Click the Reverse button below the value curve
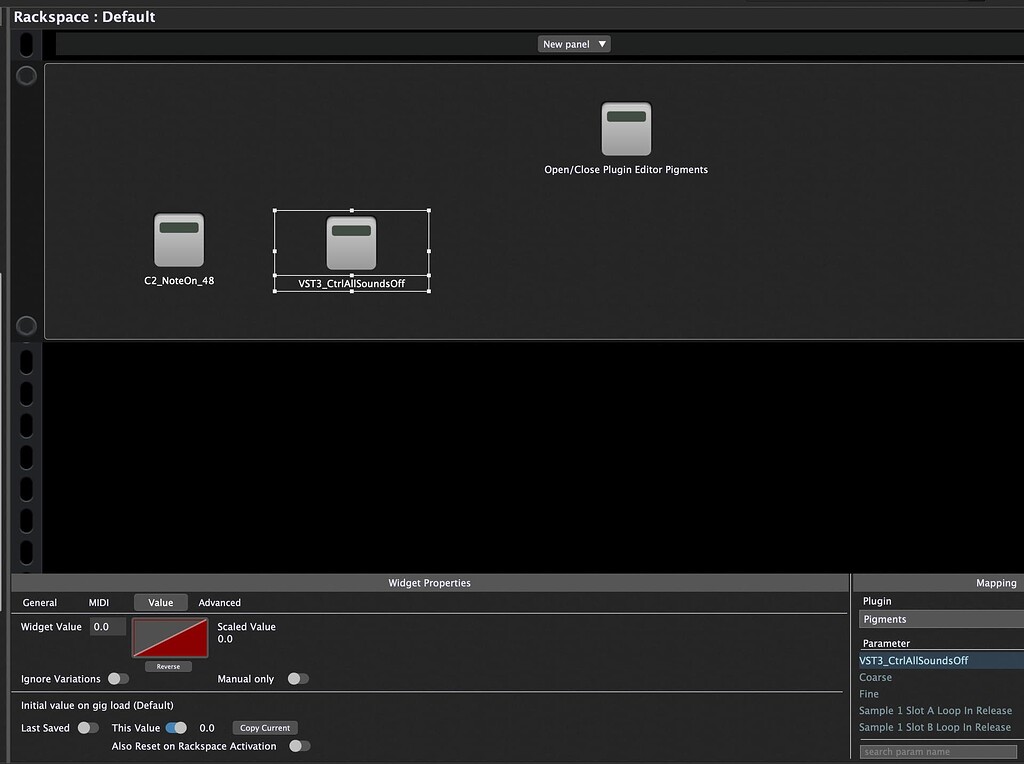 pos(169,665)
